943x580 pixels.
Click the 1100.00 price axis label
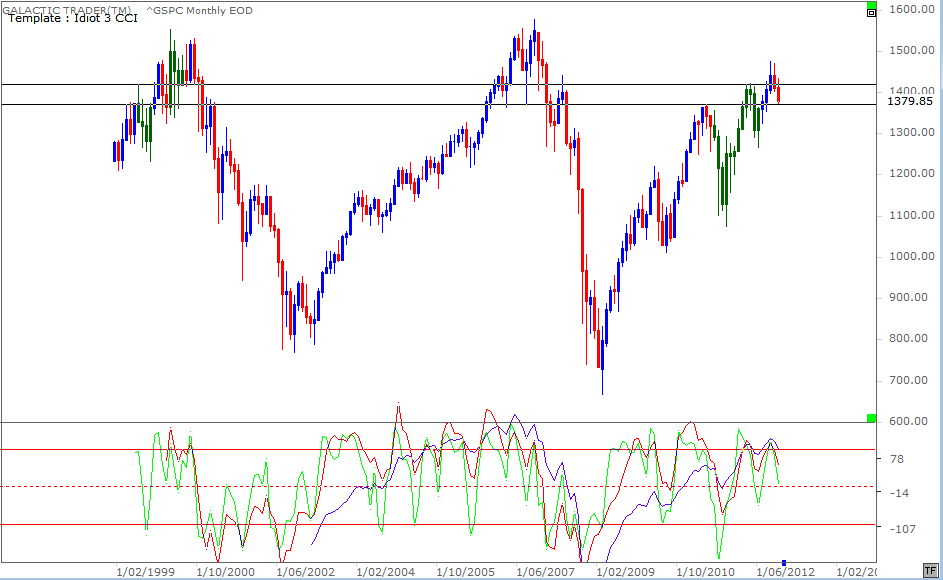click(912, 215)
